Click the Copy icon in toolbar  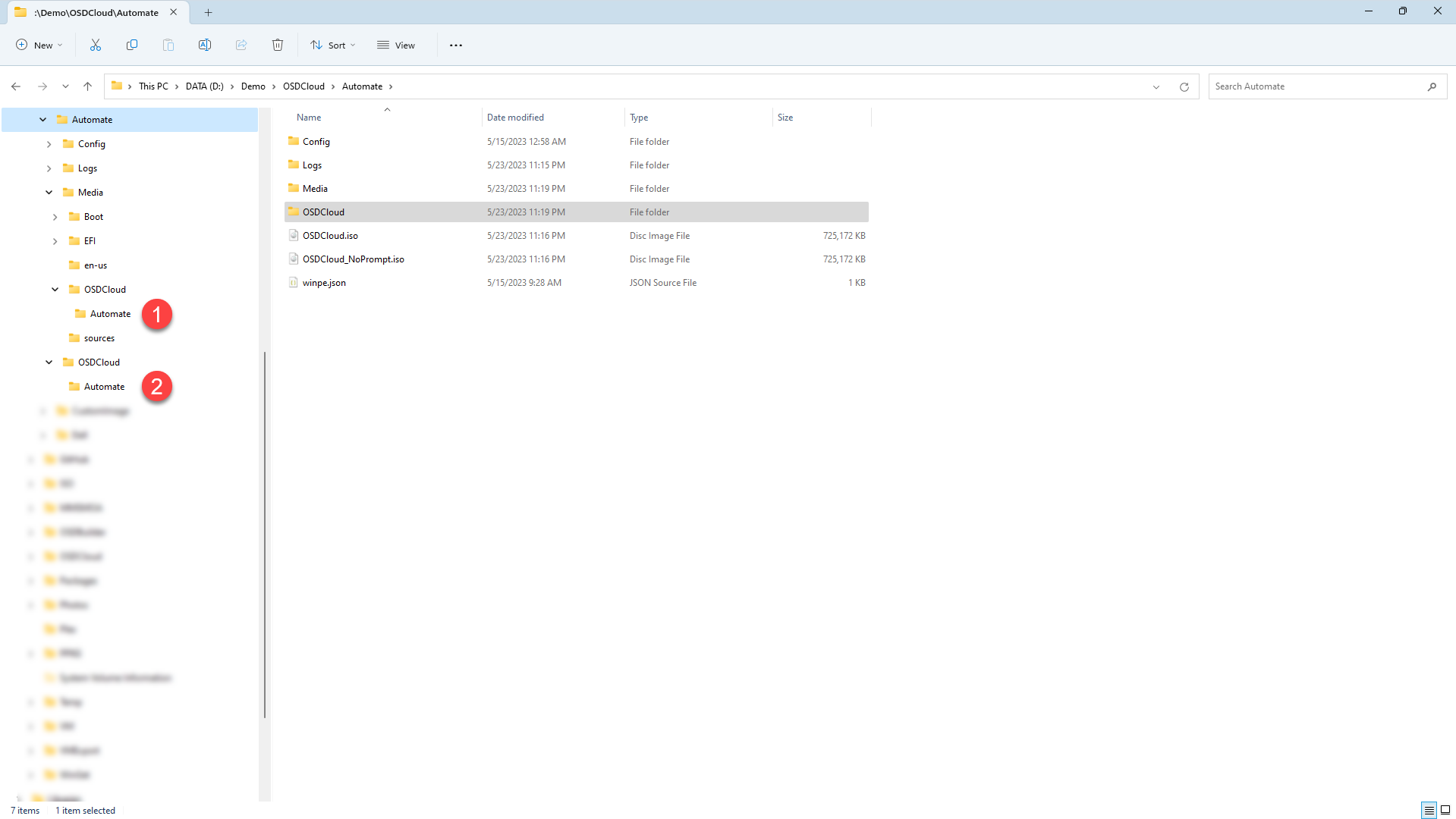tap(132, 45)
